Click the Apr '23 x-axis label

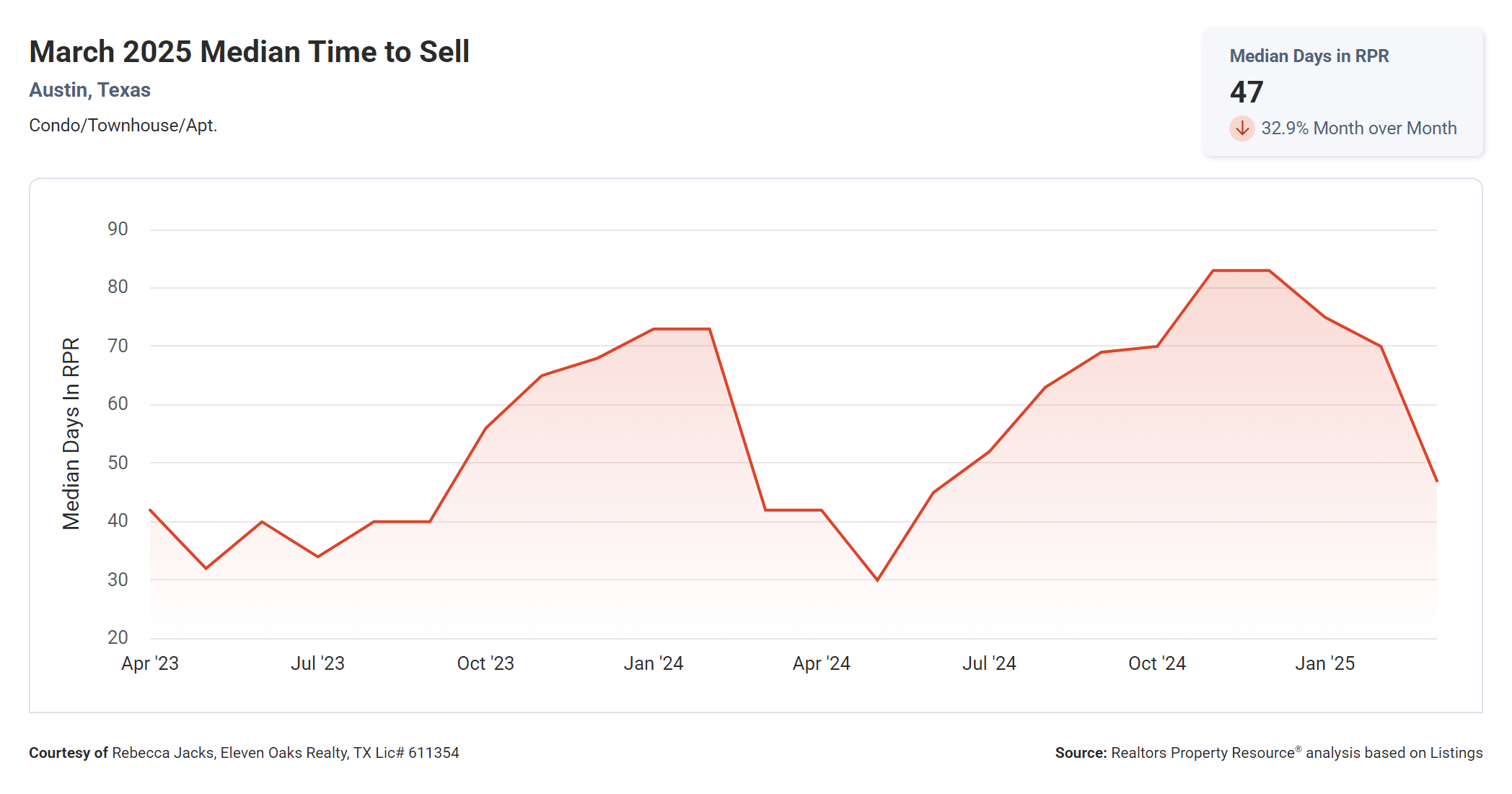point(150,663)
